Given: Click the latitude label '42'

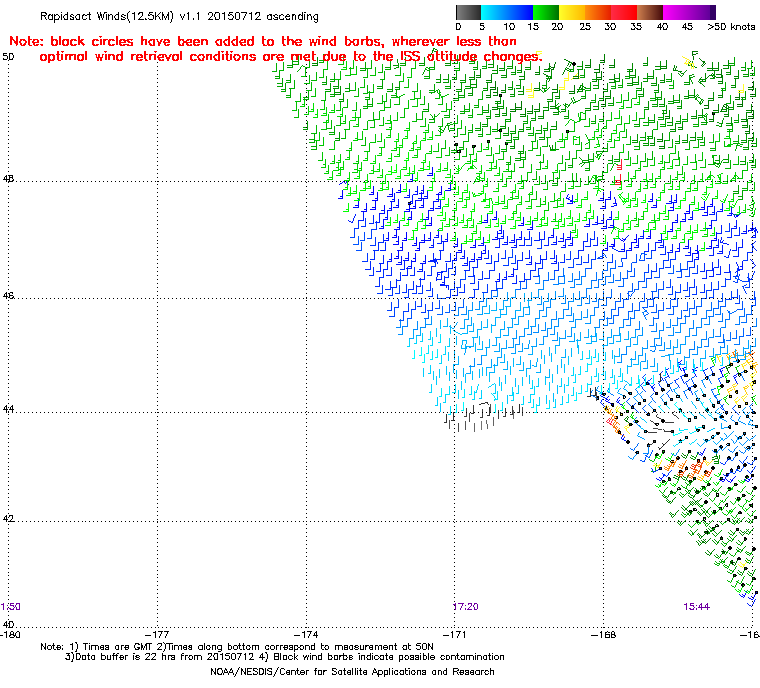Looking at the screenshot, I should tap(8, 519).
